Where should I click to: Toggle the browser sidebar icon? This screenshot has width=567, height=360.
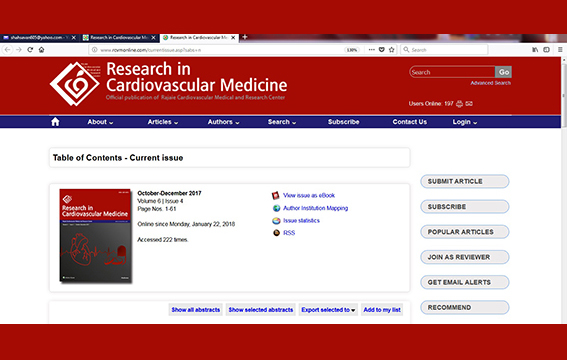coord(546,50)
